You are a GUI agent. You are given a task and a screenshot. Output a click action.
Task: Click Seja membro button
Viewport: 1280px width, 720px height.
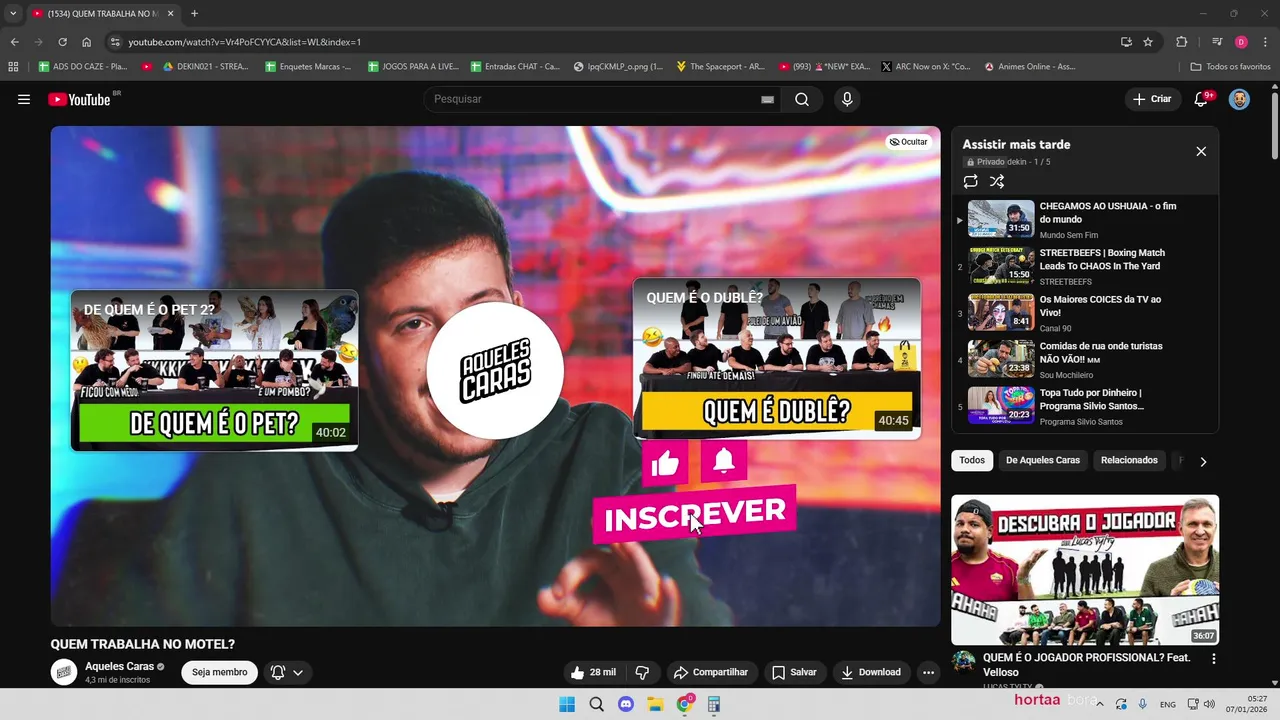coord(219,672)
